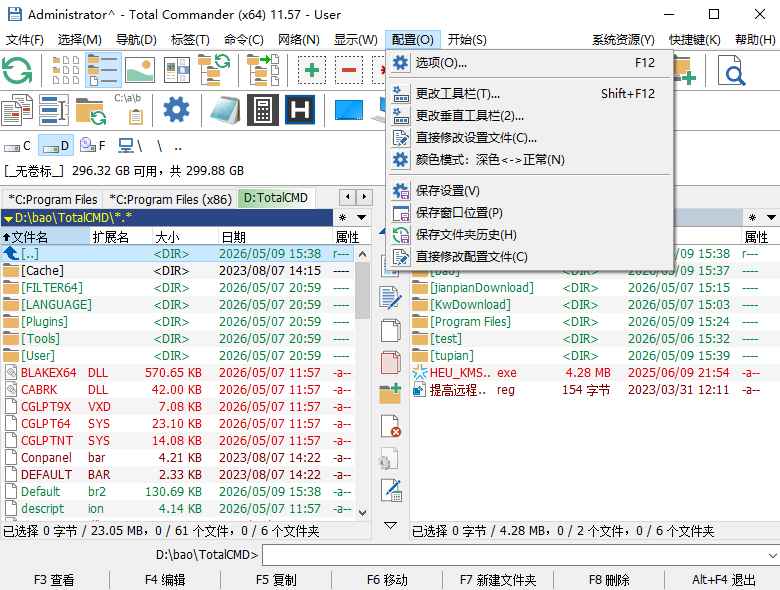
Task: Click left panel asterisk favorites button
Action: 343,217
